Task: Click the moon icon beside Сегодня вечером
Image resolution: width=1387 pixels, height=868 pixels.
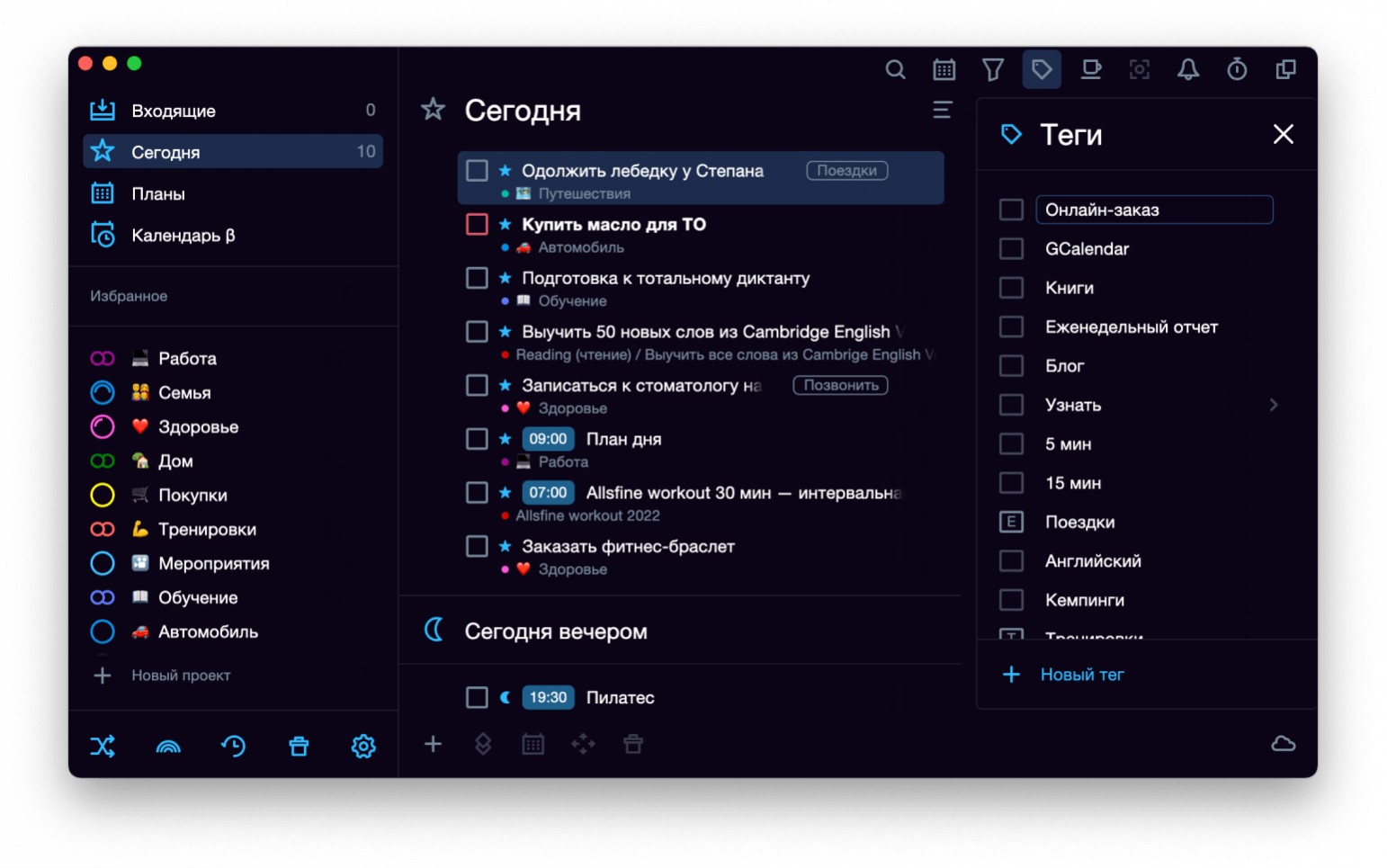Action: [434, 630]
